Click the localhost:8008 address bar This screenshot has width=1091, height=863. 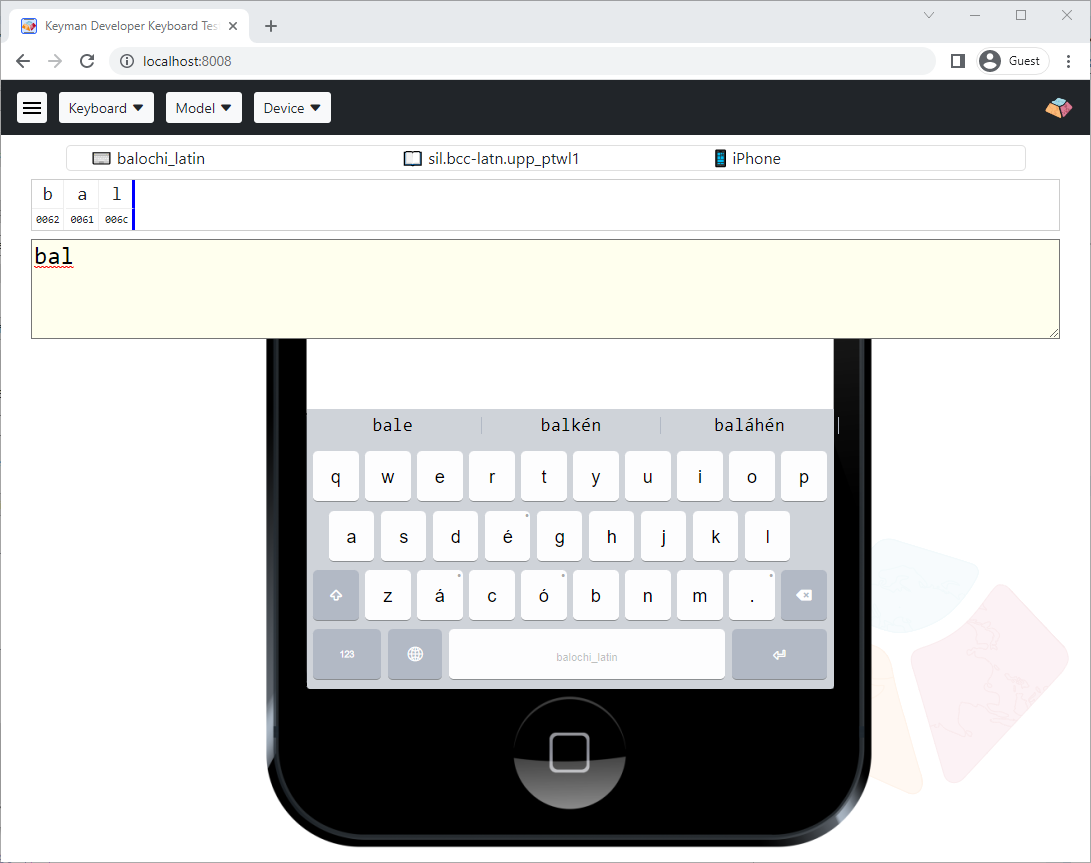(522, 61)
